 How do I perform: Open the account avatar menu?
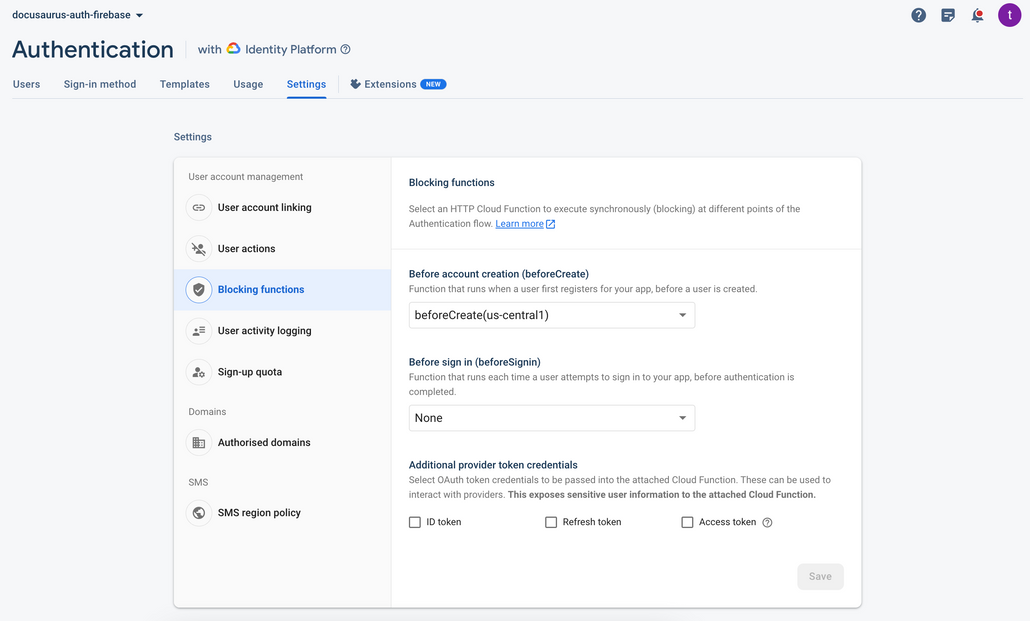[x=1009, y=15]
